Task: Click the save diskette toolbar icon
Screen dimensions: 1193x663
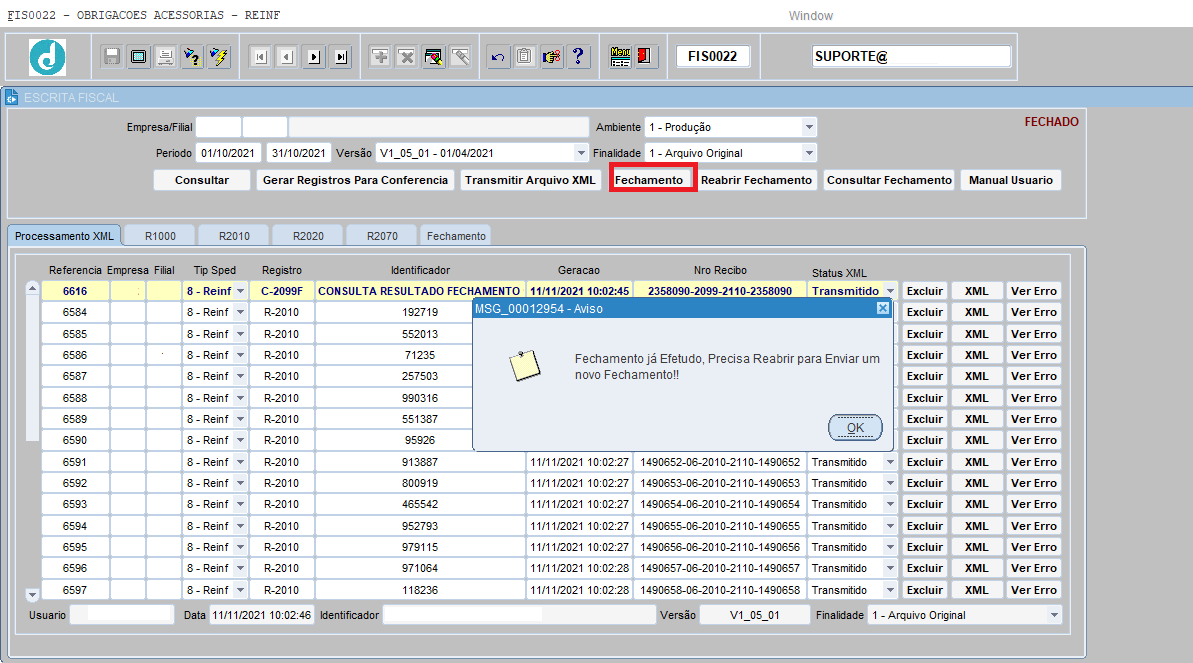Action: (x=112, y=56)
